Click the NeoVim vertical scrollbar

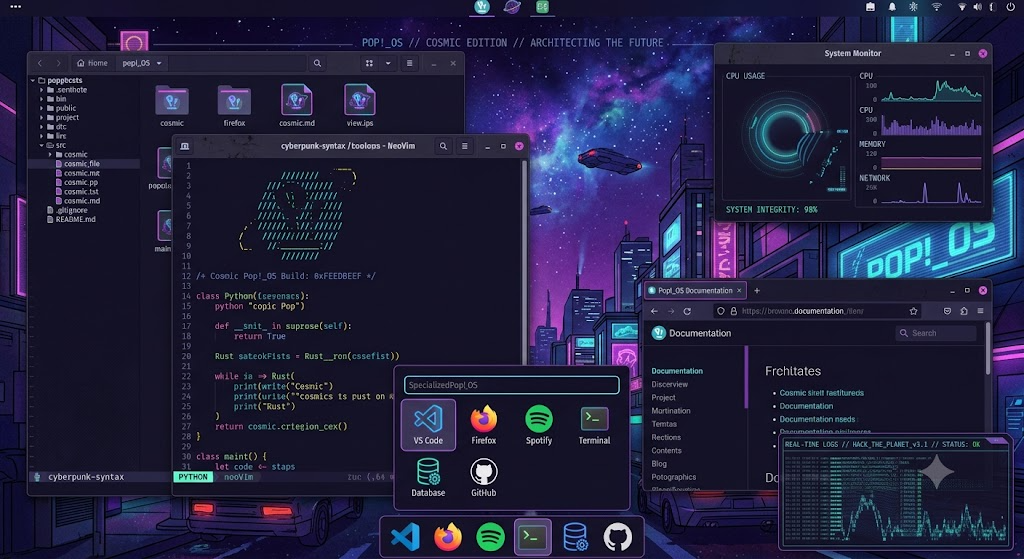[523, 261]
